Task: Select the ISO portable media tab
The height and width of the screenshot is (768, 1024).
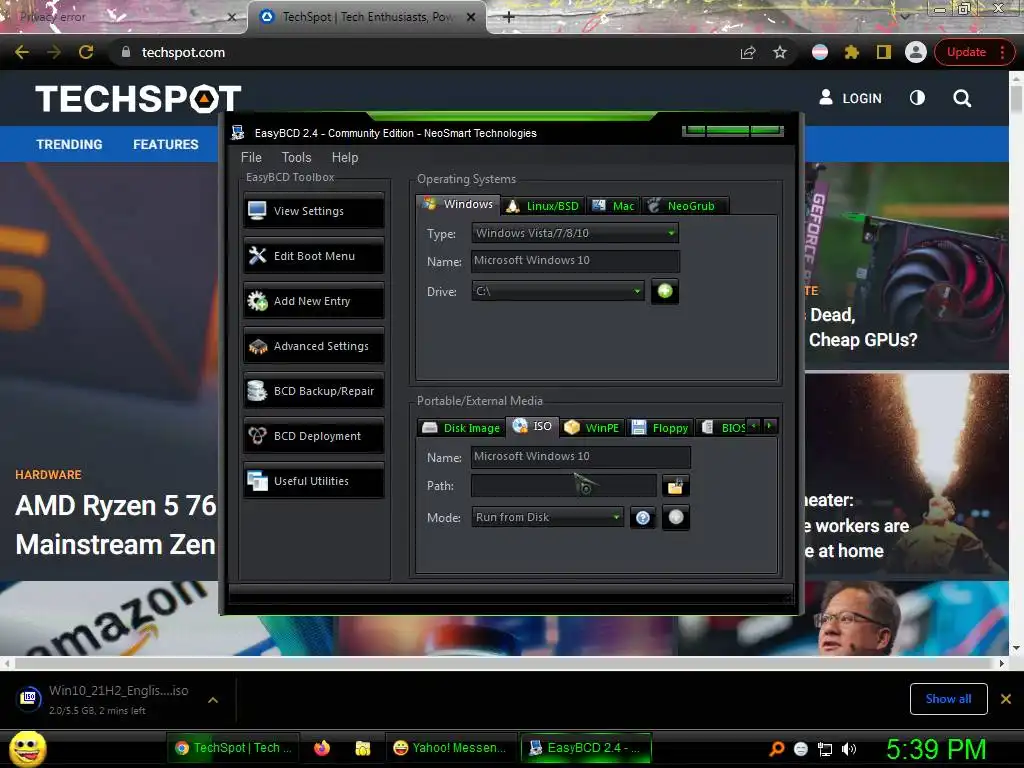Action: tap(534, 426)
